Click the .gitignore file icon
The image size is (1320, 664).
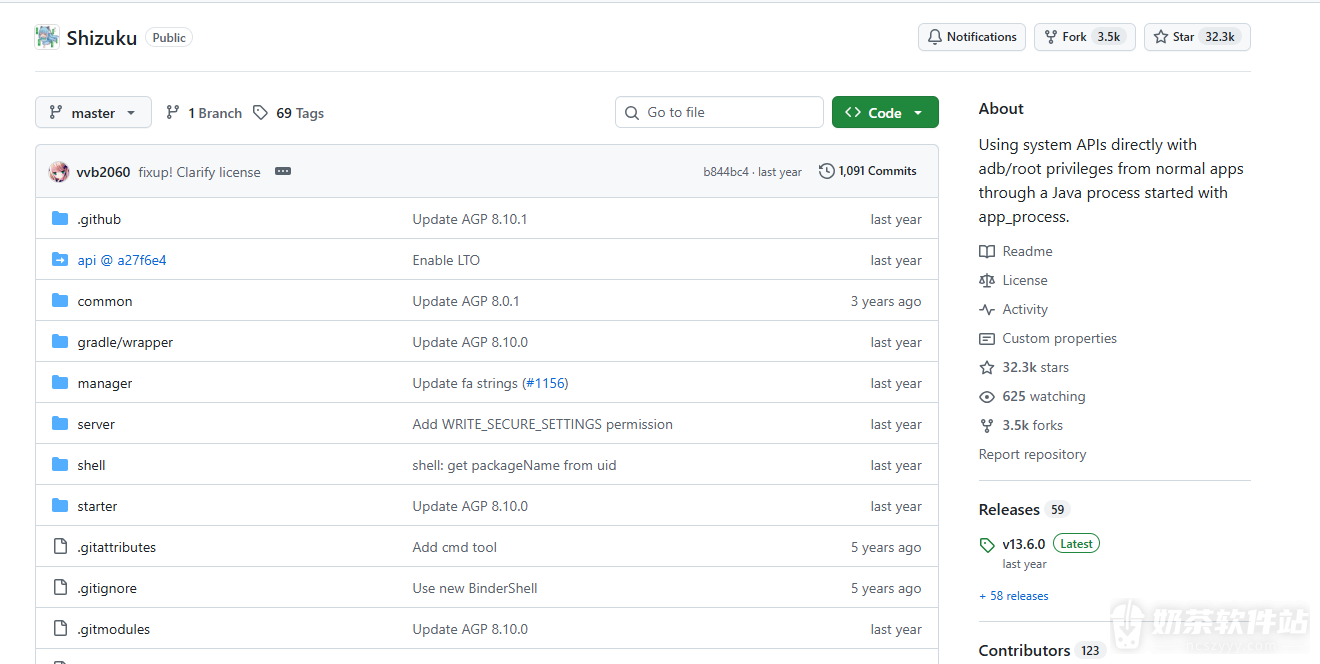coord(60,588)
